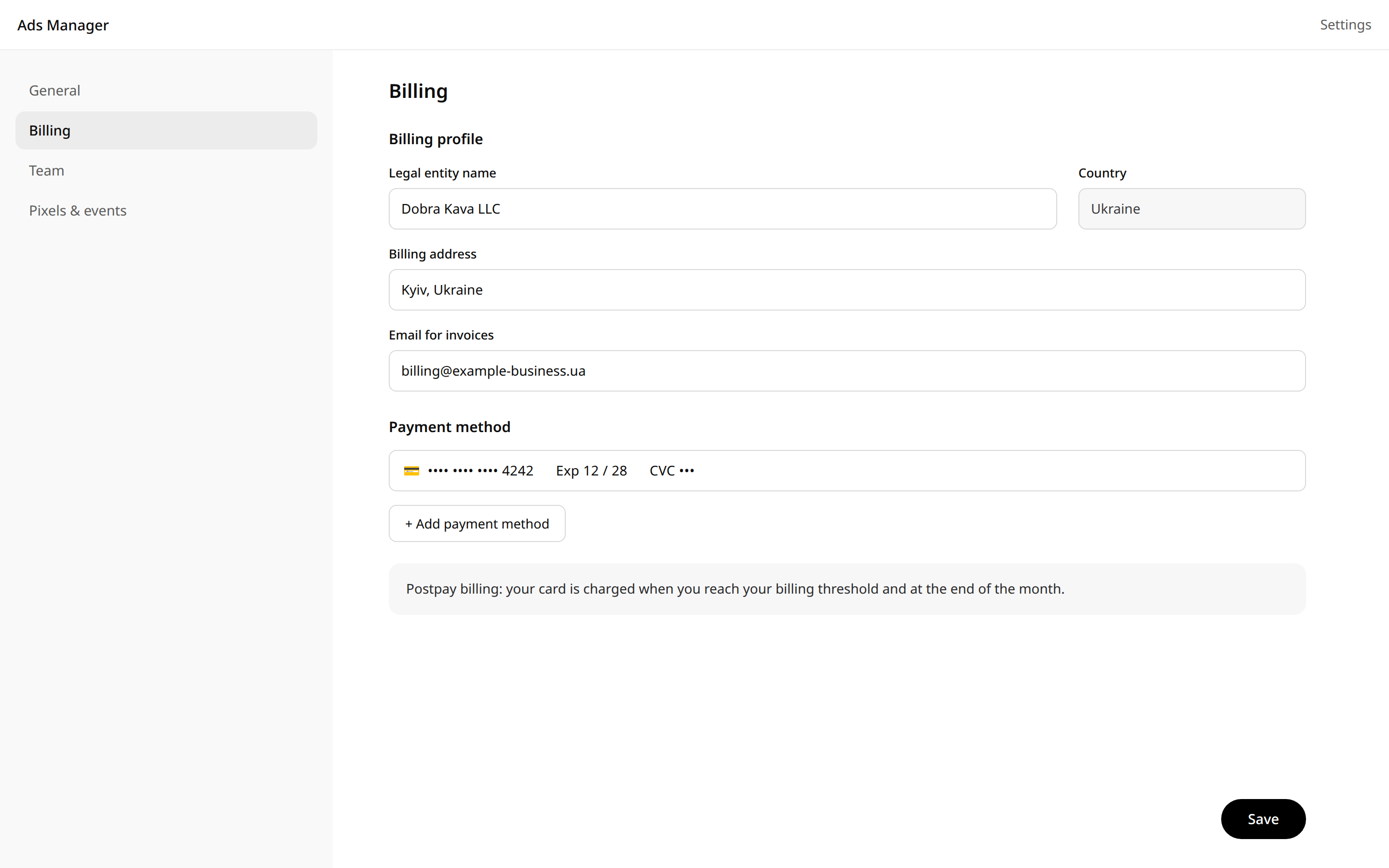The image size is (1389, 868).
Task: Click the CVC masked value
Action: pyautogui.click(x=671, y=471)
